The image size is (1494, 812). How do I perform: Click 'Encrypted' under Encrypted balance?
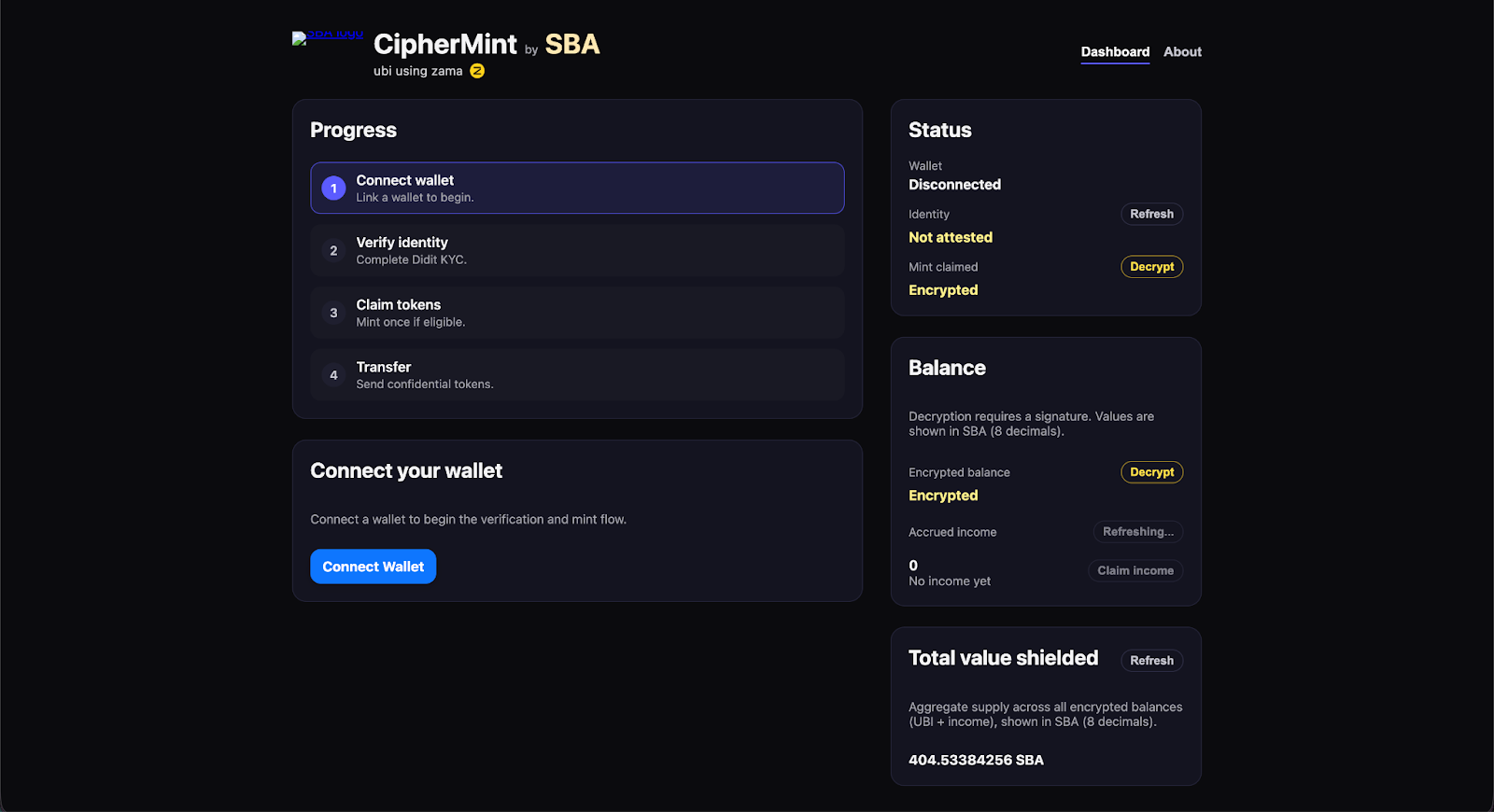(943, 496)
